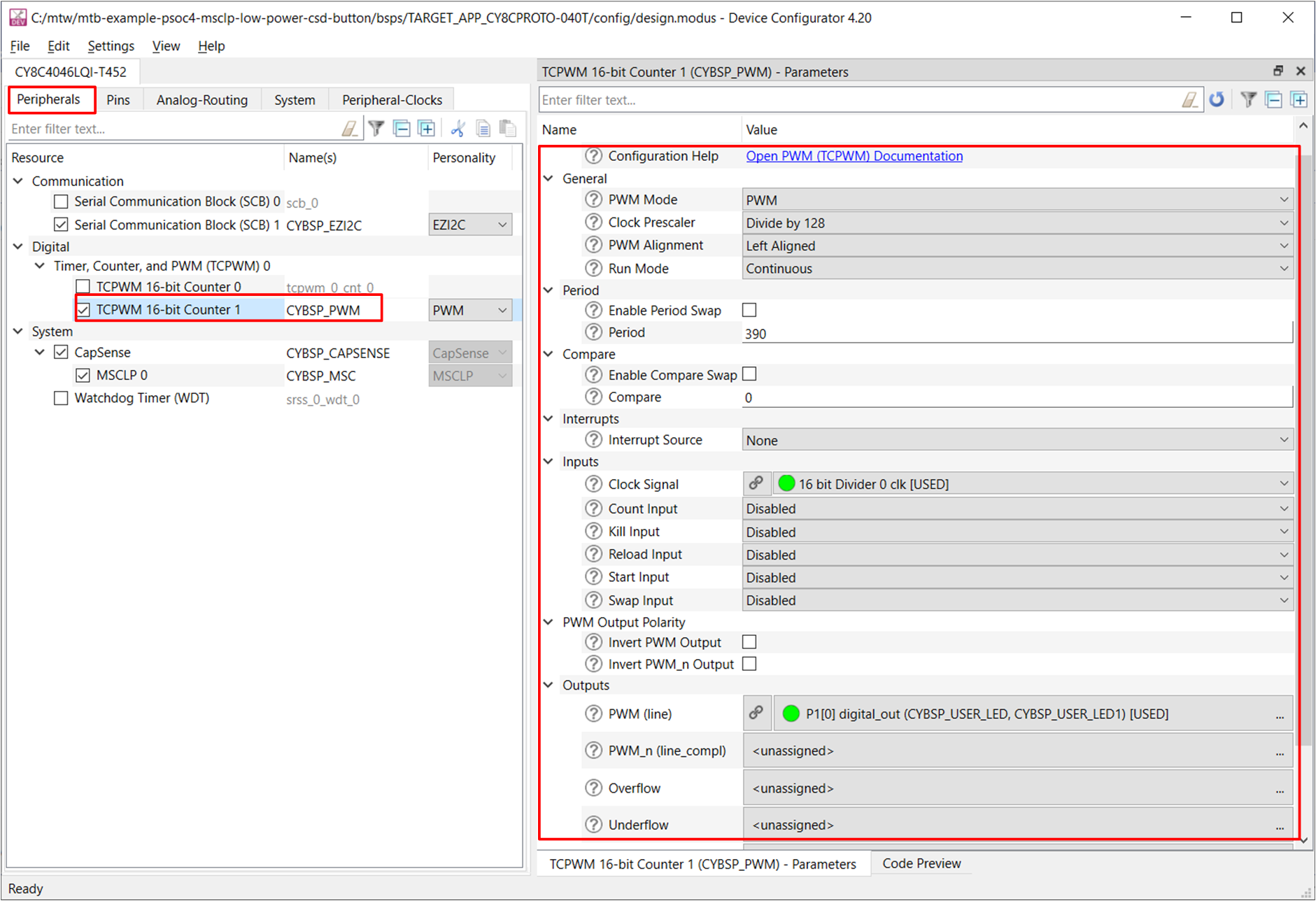Image resolution: width=1316 pixels, height=901 pixels.
Task: Uncheck TCPWM 16-bit Counter 1
Action: coord(83,310)
